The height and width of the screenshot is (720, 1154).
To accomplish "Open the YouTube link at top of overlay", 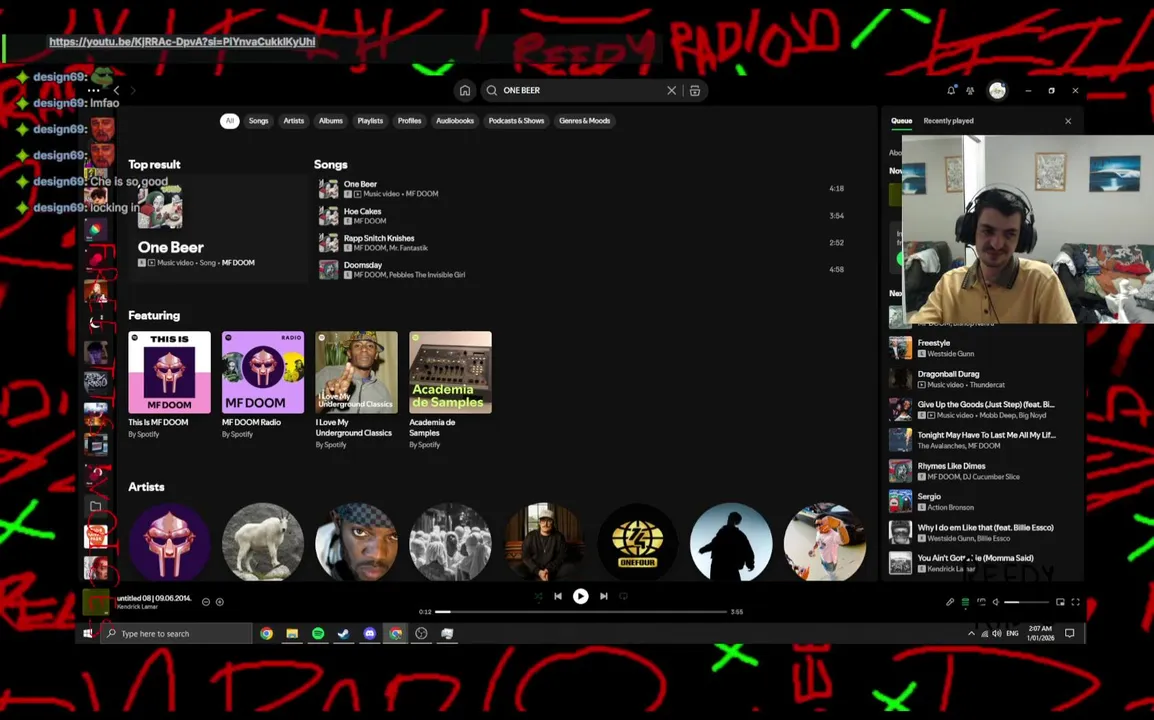I will point(182,42).
